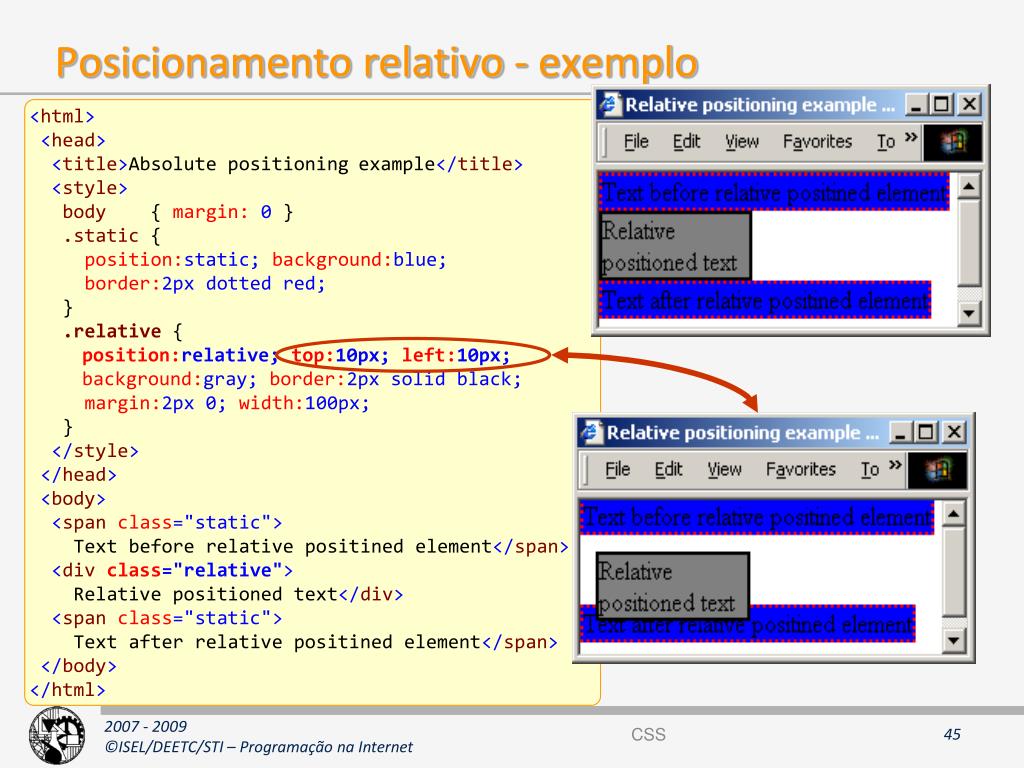
Task: Open the truncated To menu in upper browser window
Action: click(x=886, y=142)
